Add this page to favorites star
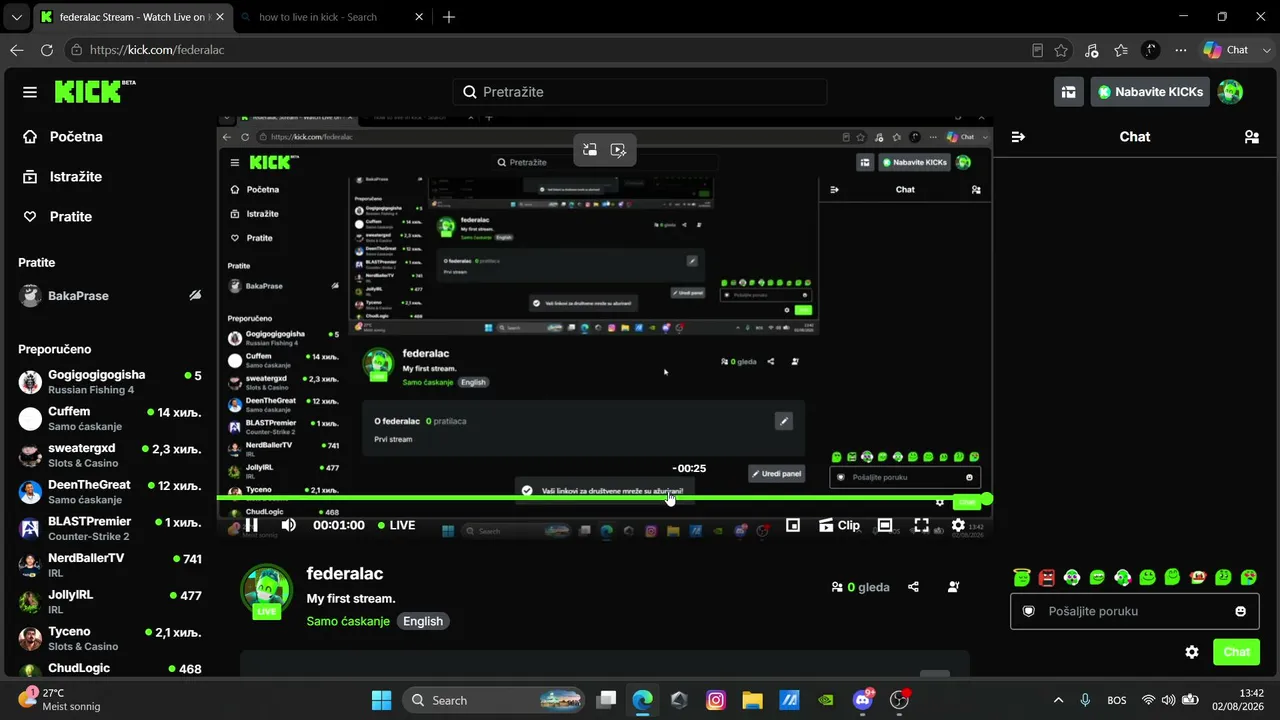 [x=1061, y=50]
